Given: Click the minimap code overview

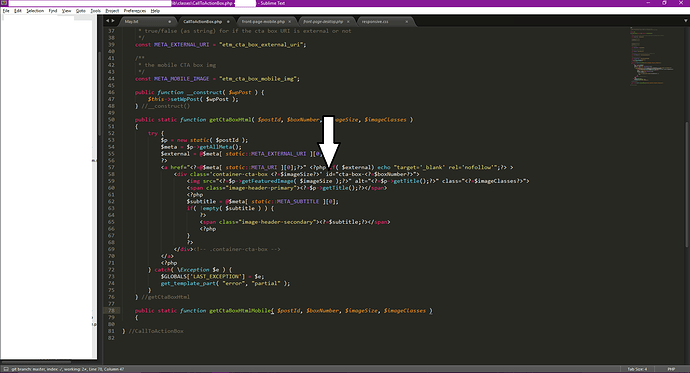Looking at the screenshot, I should (653, 56).
